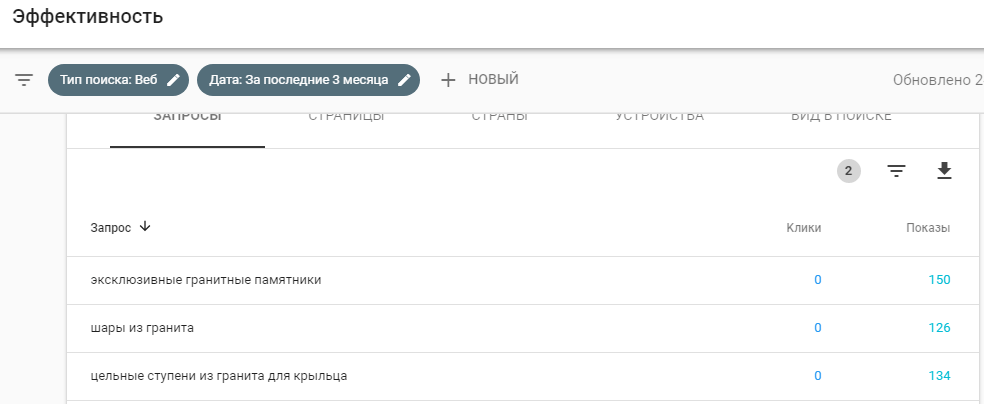This screenshot has width=984, height=404.
Task: Click the filter list icon in the top bar
Action: (25, 80)
